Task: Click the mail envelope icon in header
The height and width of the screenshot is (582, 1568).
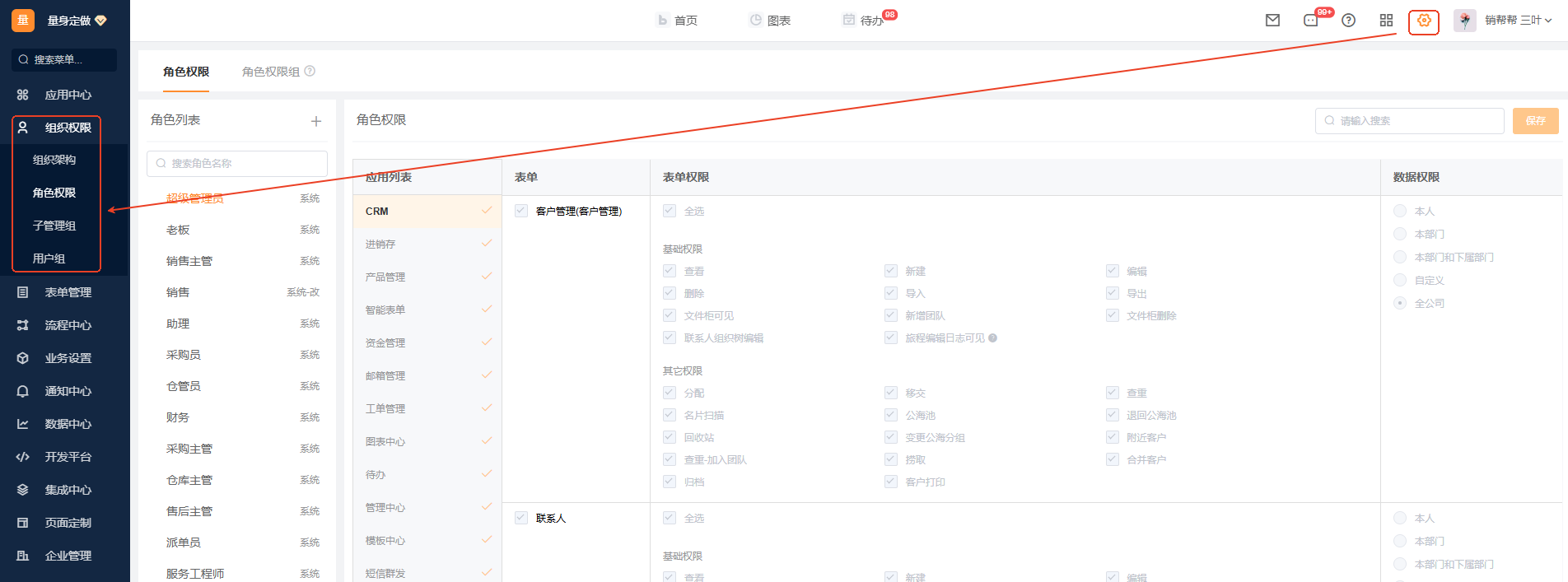Action: 1272,21
